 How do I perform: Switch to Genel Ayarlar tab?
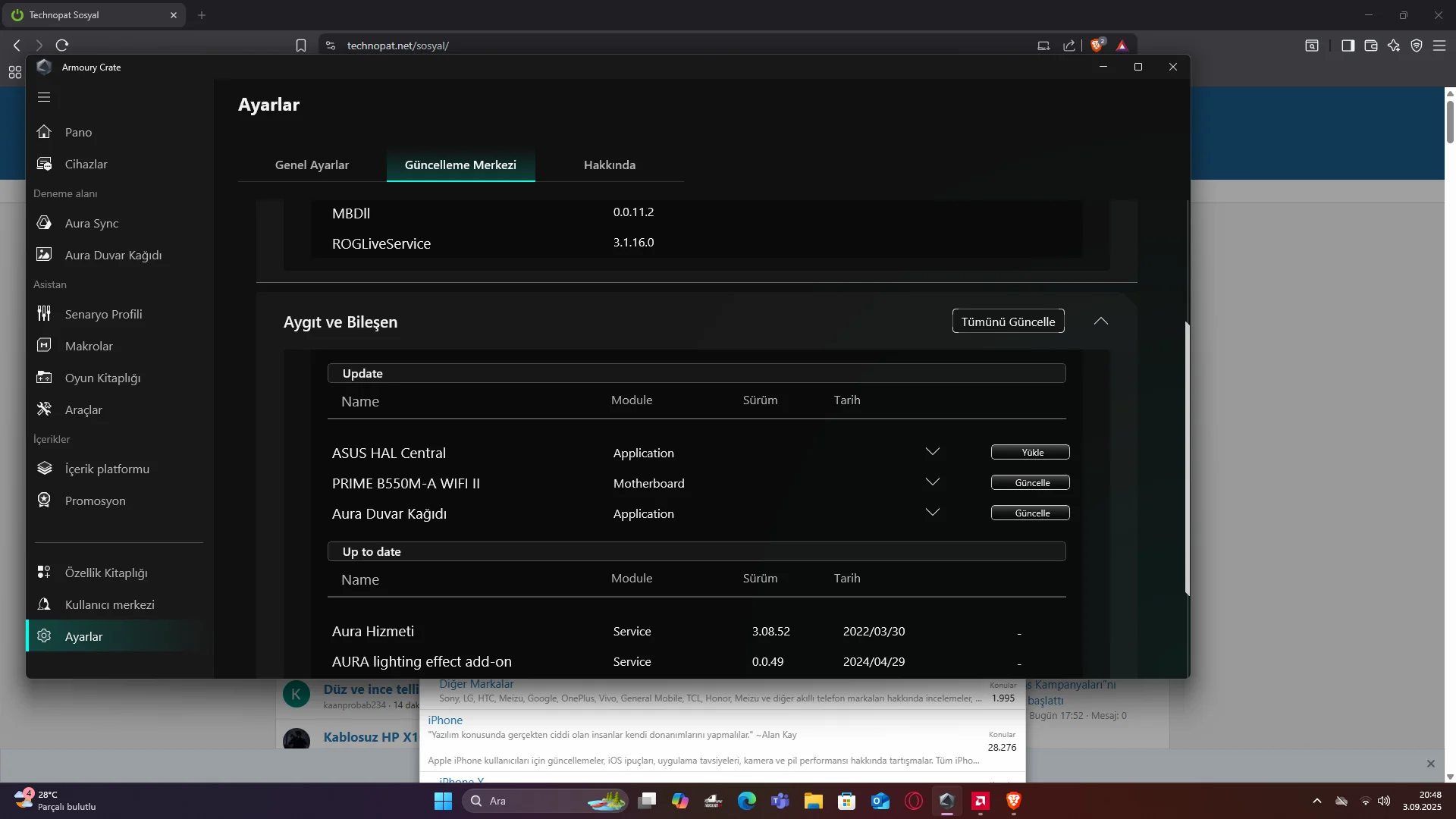coord(312,165)
